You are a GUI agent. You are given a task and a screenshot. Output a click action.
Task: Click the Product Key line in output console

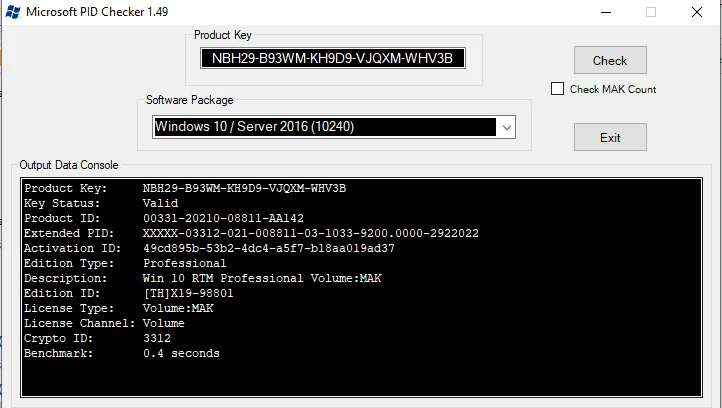pos(185,188)
